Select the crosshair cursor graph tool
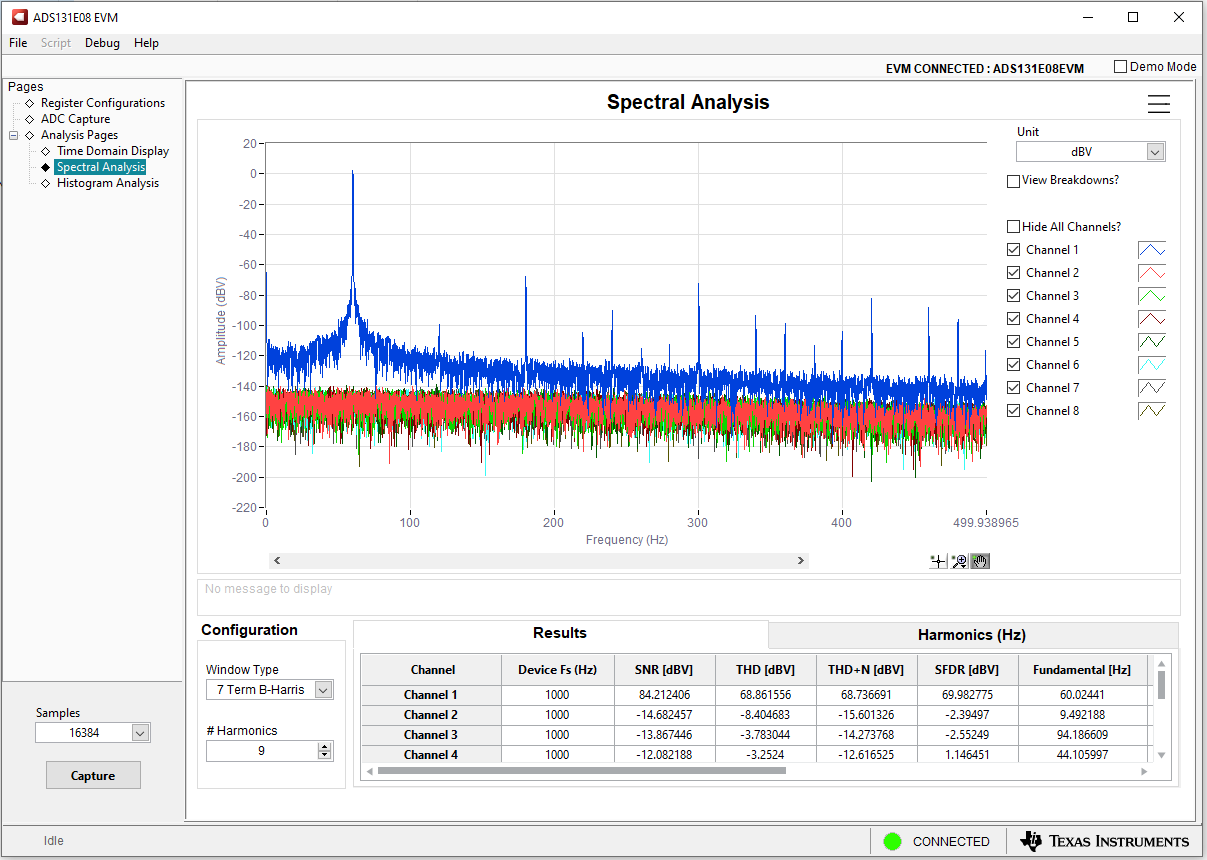1207x860 pixels. 938,561
